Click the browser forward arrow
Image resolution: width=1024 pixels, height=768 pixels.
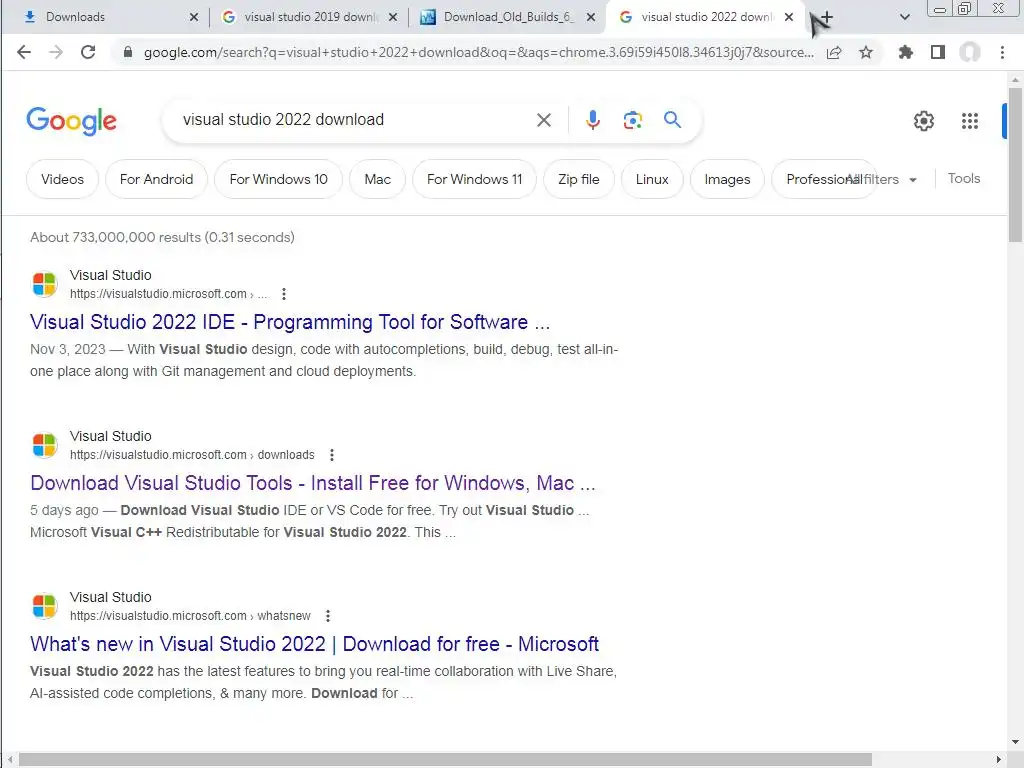(x=56, y=52)
